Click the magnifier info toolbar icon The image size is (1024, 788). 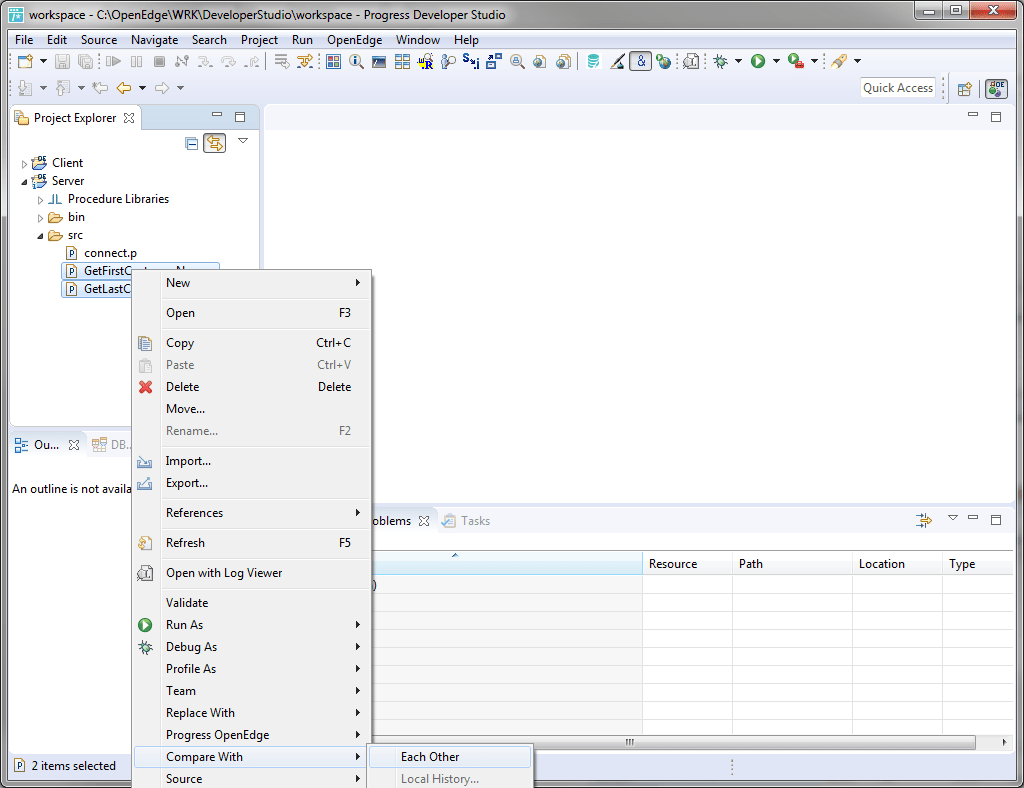pyautogui.click(x=356, y=61)
